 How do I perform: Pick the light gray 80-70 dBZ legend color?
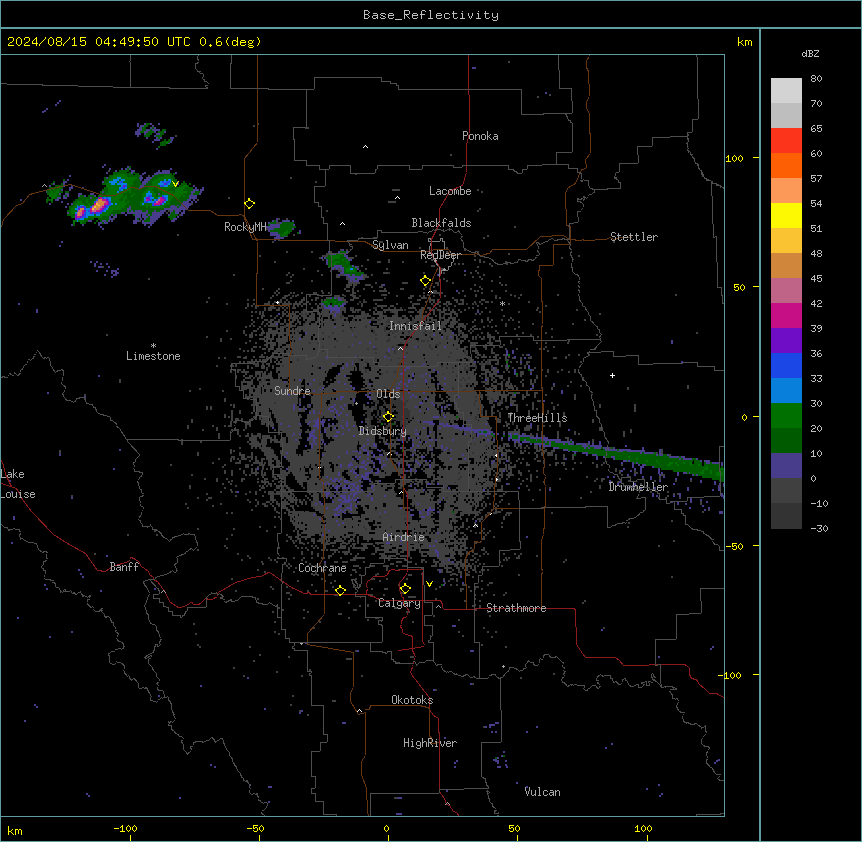[786, 91]
